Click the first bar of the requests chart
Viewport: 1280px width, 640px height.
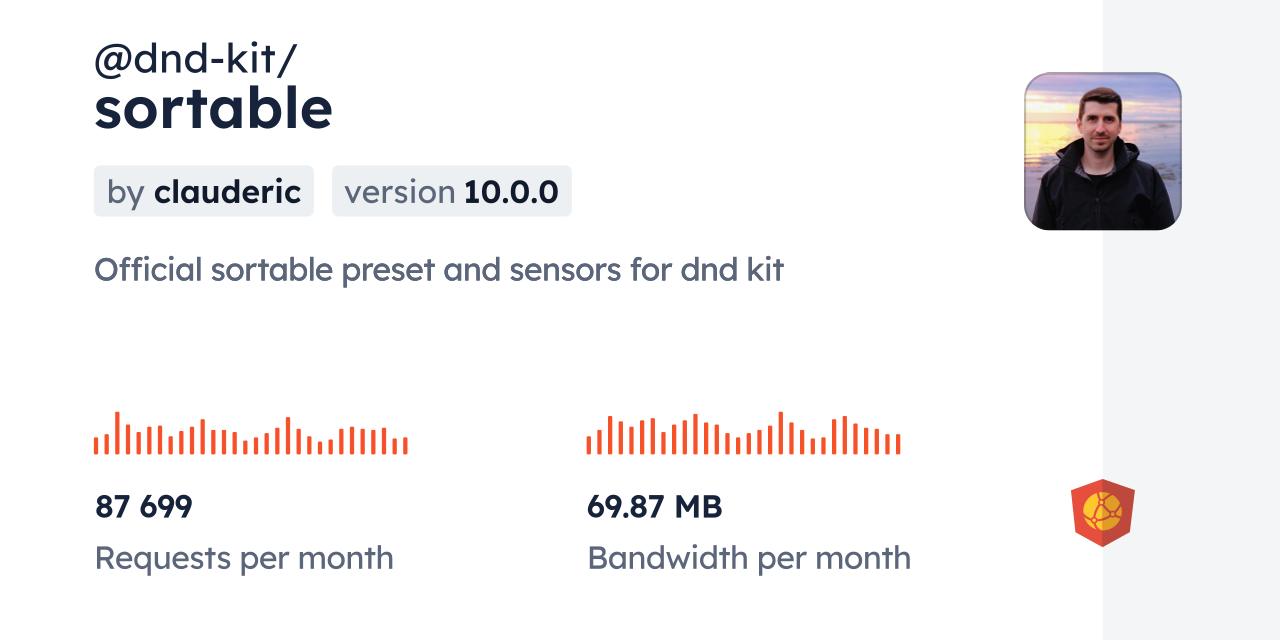(96, 446)
